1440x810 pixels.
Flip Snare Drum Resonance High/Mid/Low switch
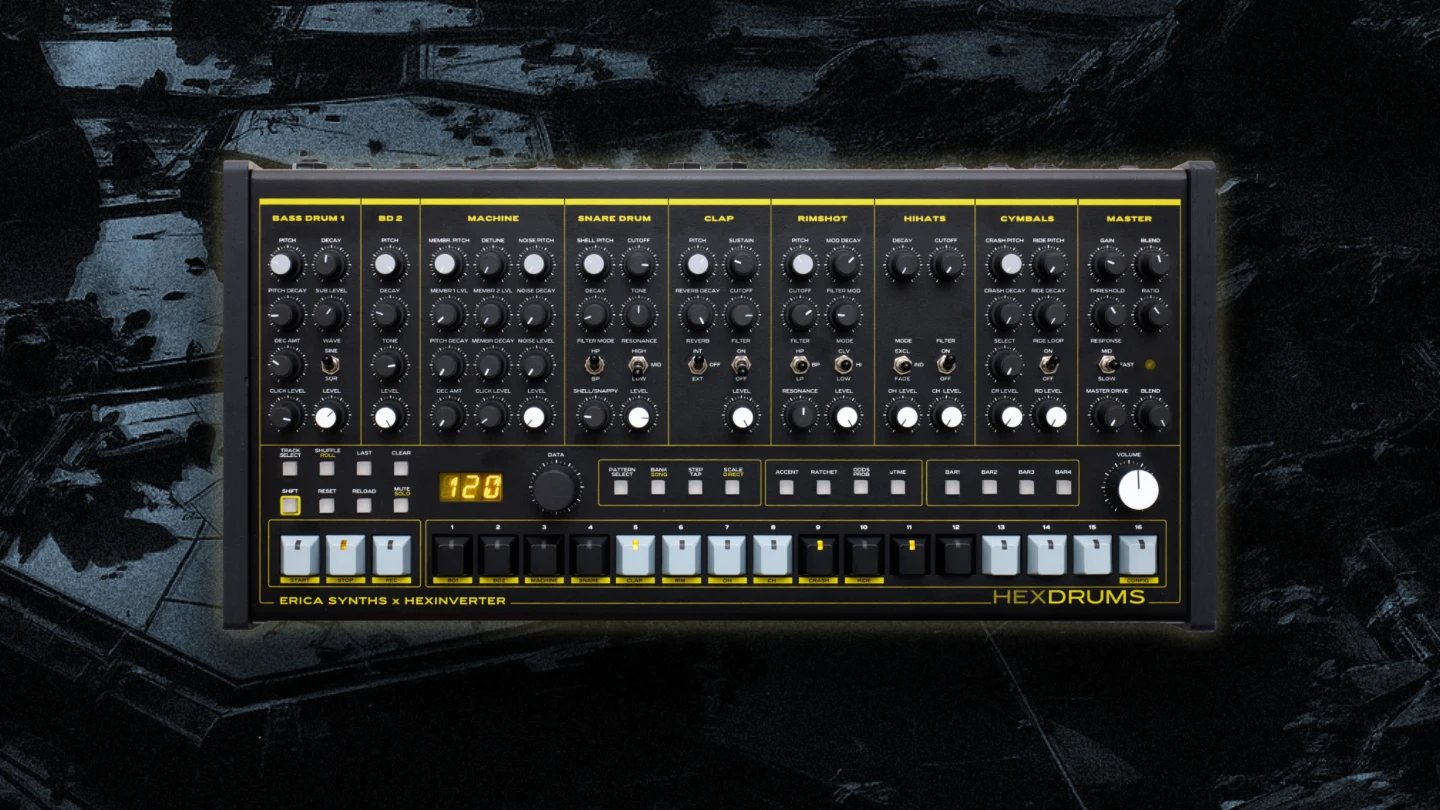(638, 365)
